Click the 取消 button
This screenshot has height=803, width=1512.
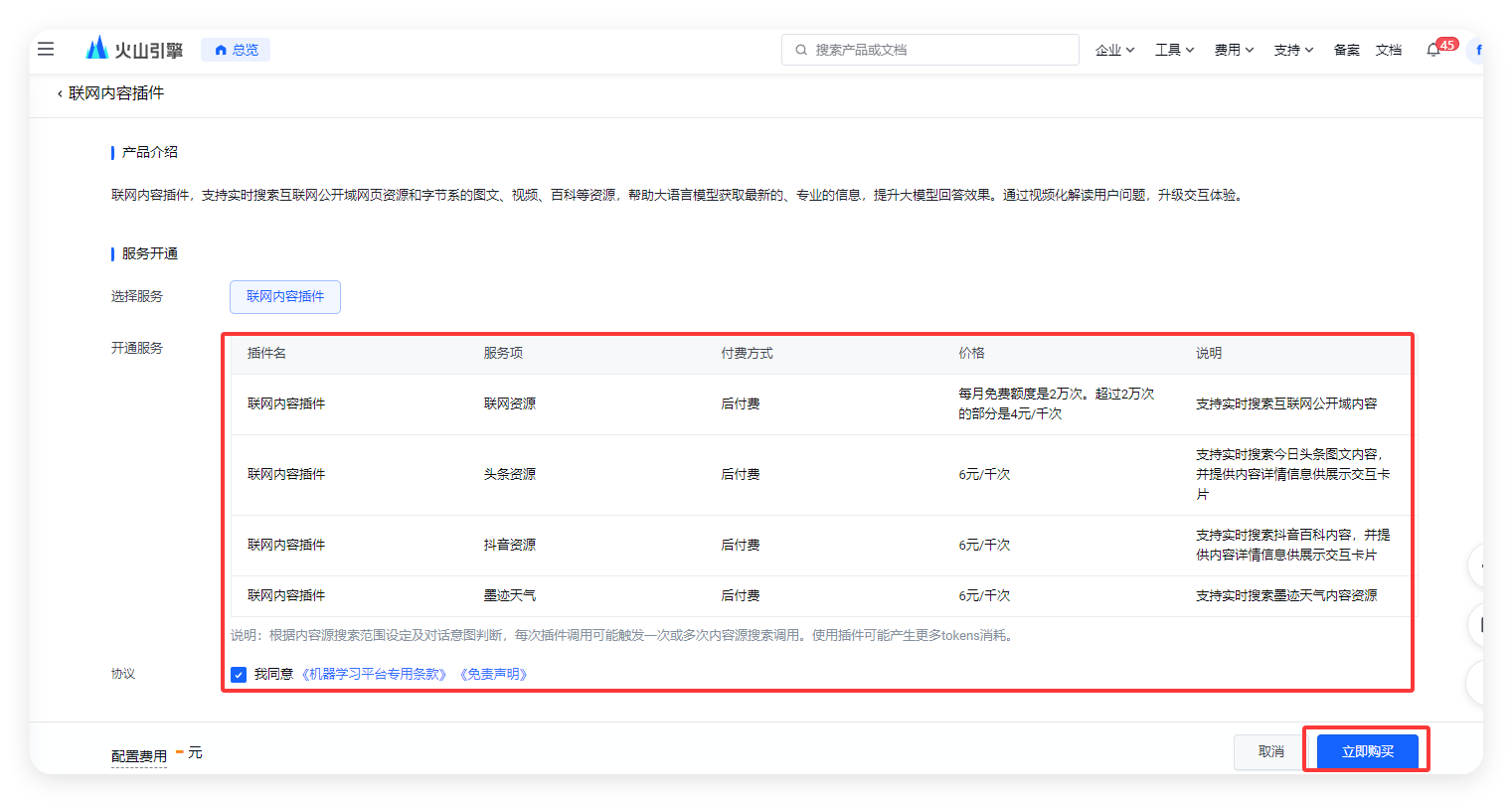1271,751
